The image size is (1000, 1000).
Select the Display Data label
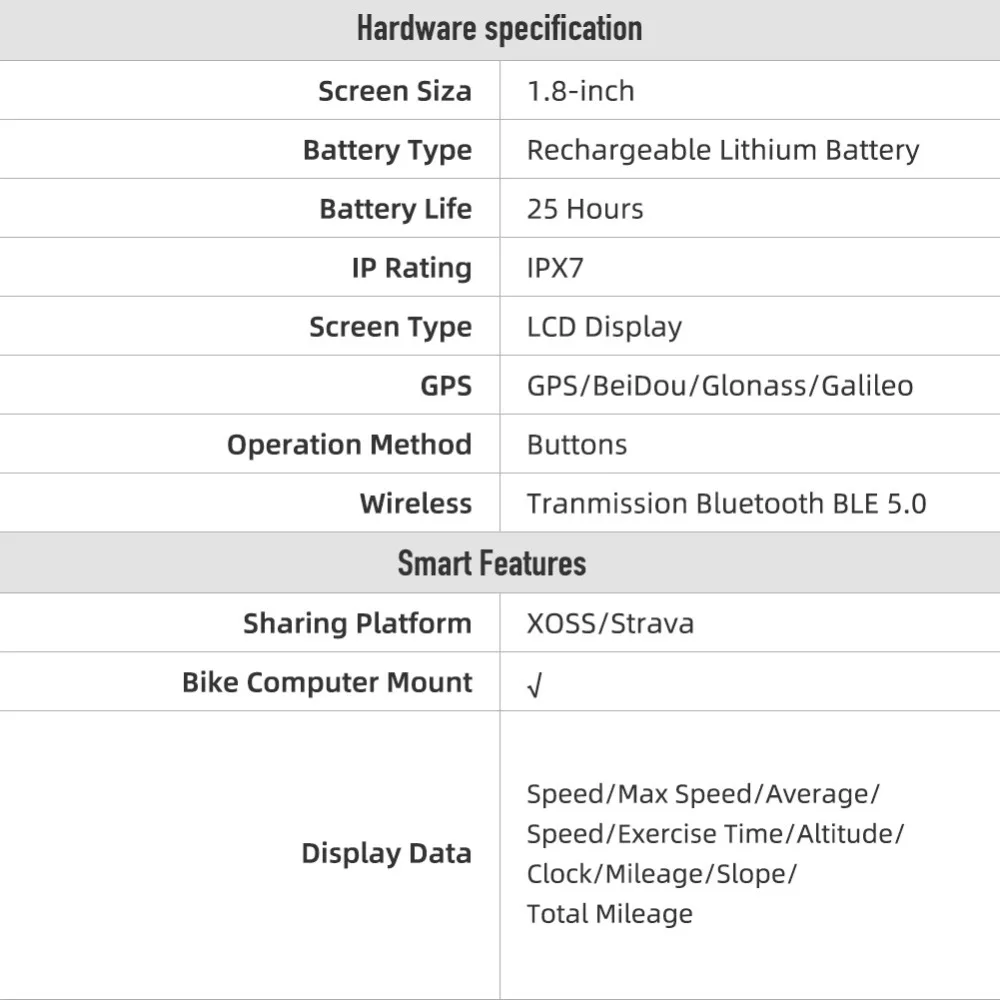tap(386, 854)
